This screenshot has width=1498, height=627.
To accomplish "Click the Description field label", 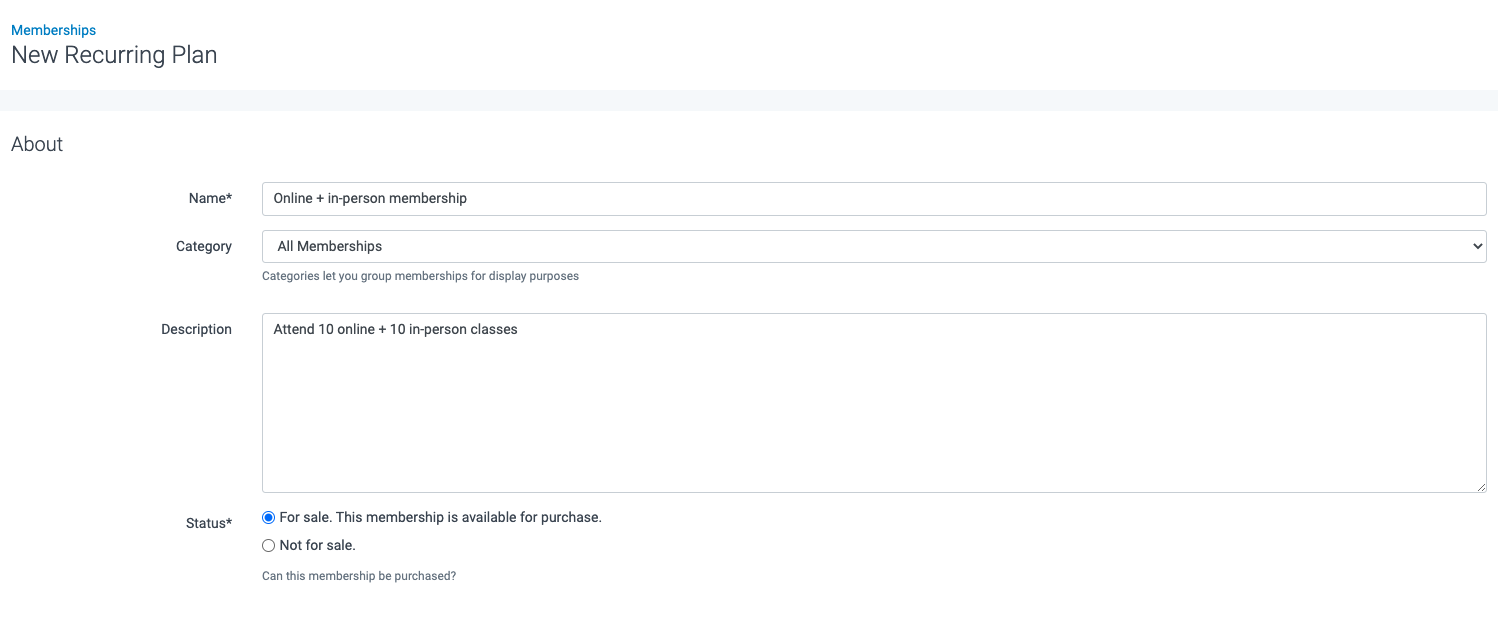I will pyautogui.click(x=196, y=329).
